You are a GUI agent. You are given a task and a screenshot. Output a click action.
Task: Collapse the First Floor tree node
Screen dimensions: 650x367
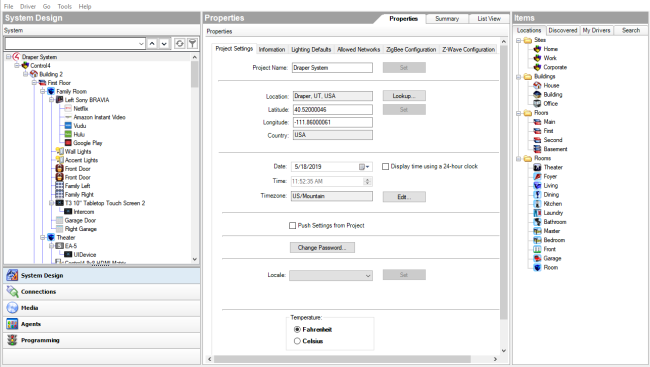point(34,83)
